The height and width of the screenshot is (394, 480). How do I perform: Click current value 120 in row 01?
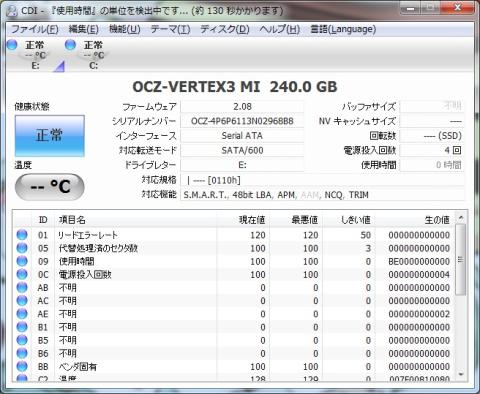pos(258,235)
